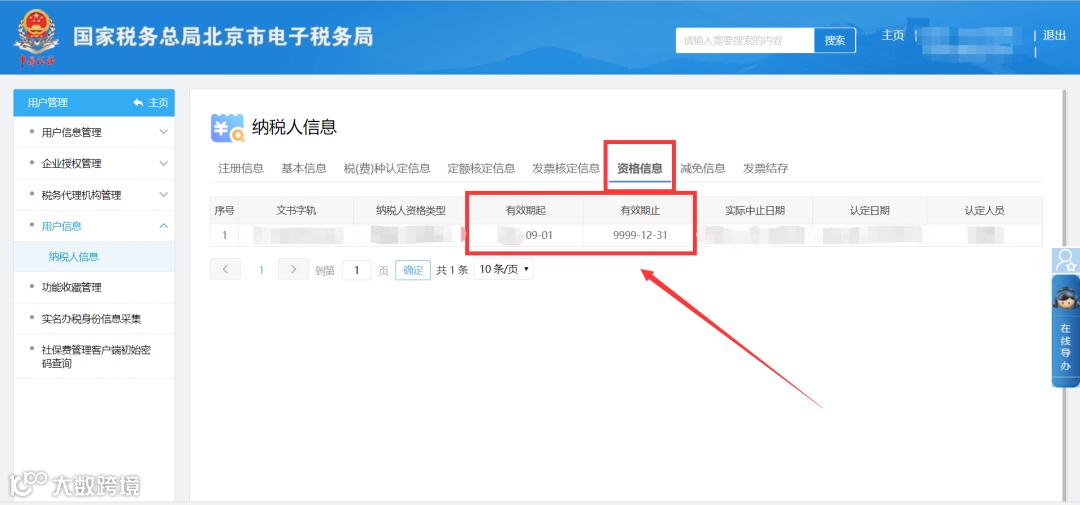Screen dimensions: 1080x505
Task: Click the 09-01 有效期起 cell
Action: (525, 235)
